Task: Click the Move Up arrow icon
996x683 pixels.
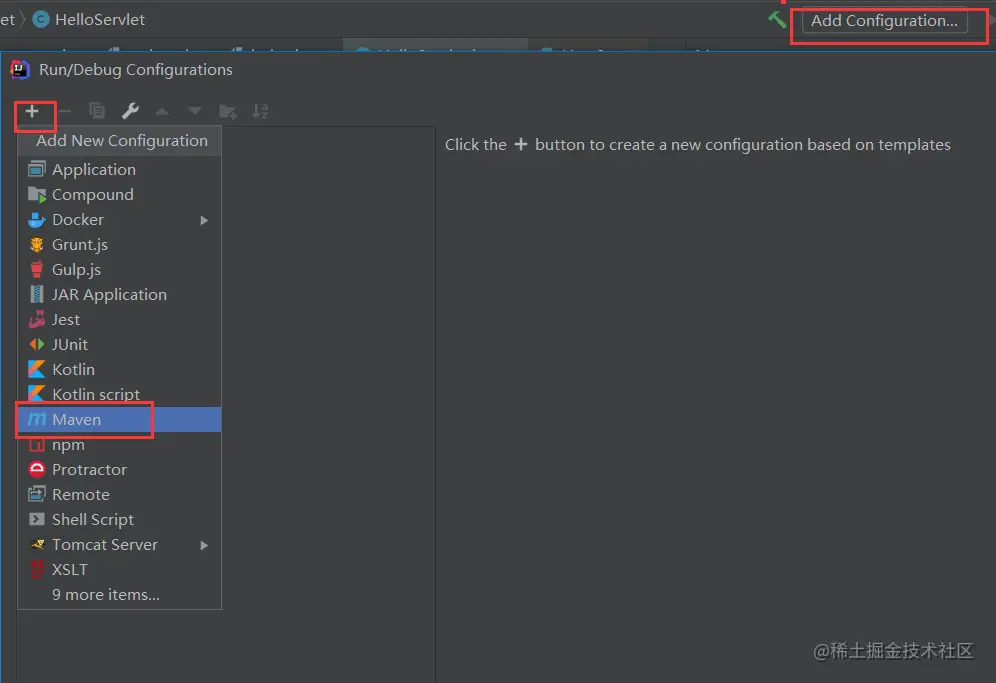Action: (x=162, y=112)
